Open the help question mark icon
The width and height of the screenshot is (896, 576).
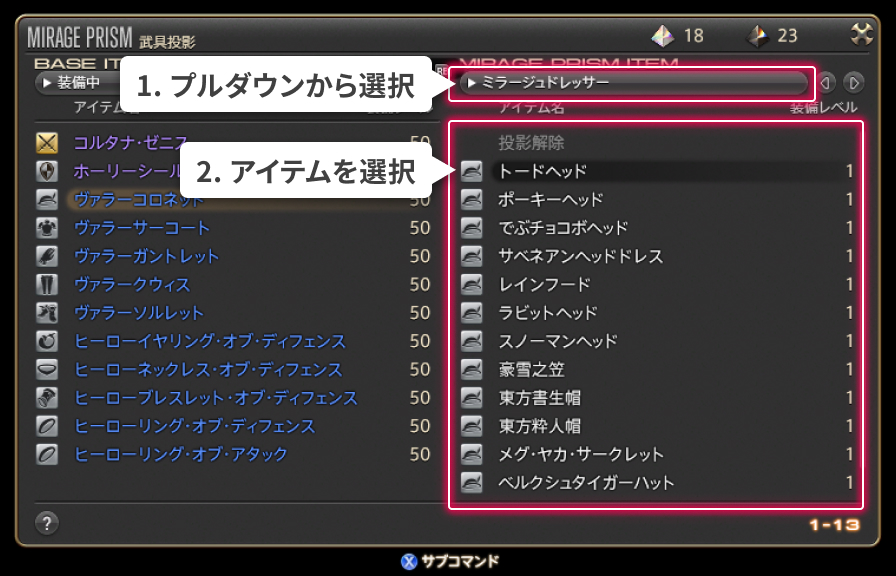pyautogui.click(x=47, y=523)
